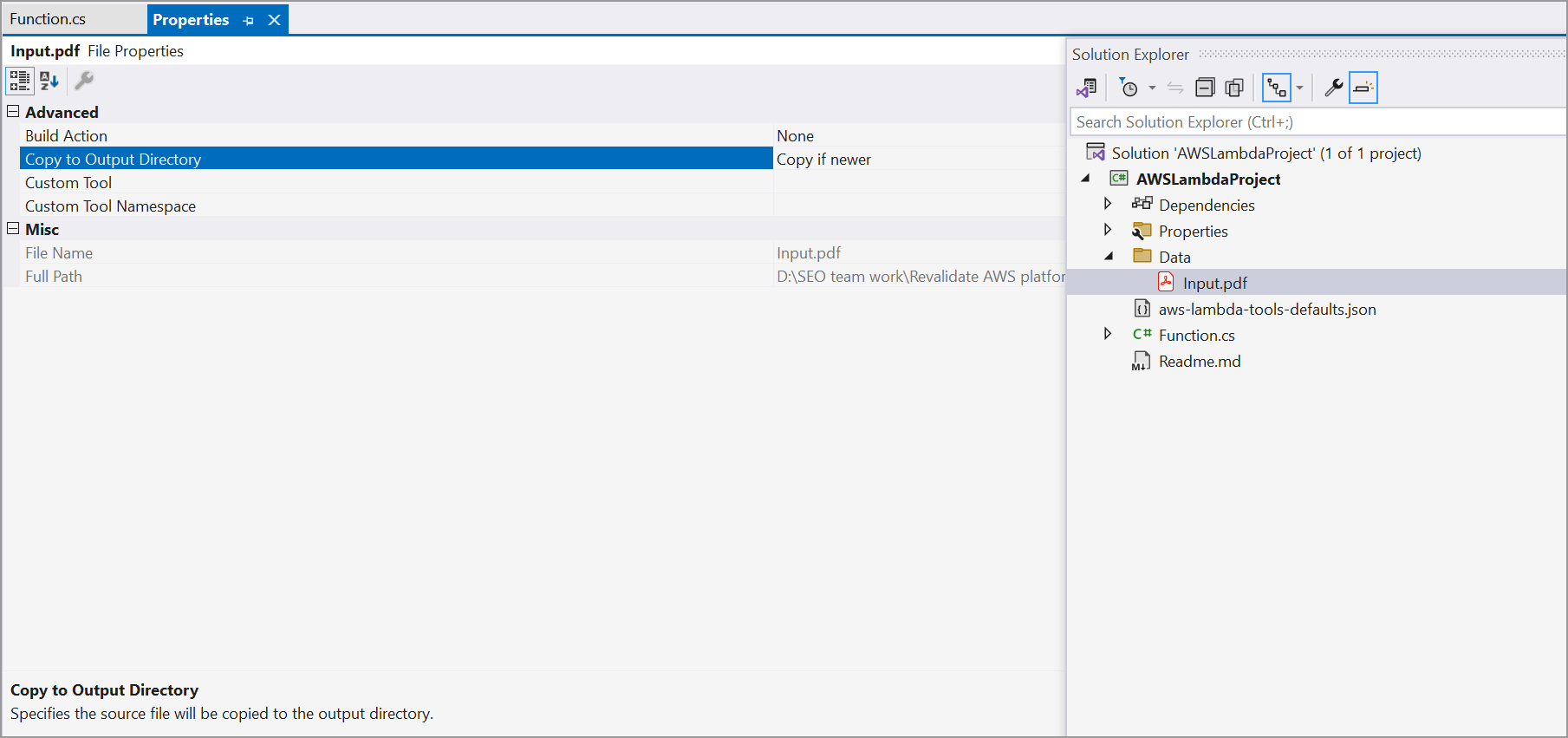Viewport: 1568px width, 738px height.
Task: Select Solution 'AWSLambdaProject' node
Action: pyautogui.click(x=1266, y=153)
